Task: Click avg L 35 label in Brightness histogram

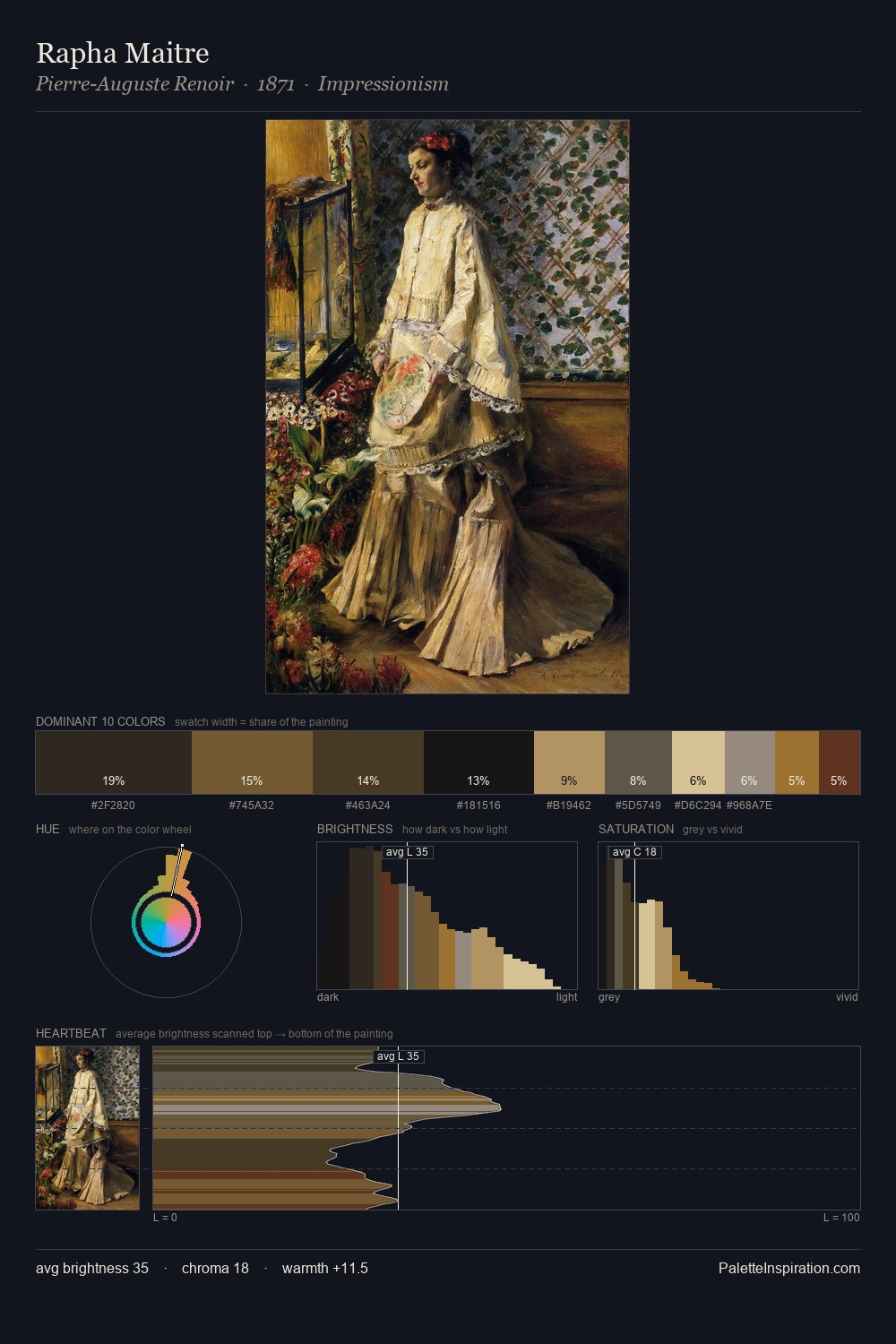Action: click(x=407, y=852)
